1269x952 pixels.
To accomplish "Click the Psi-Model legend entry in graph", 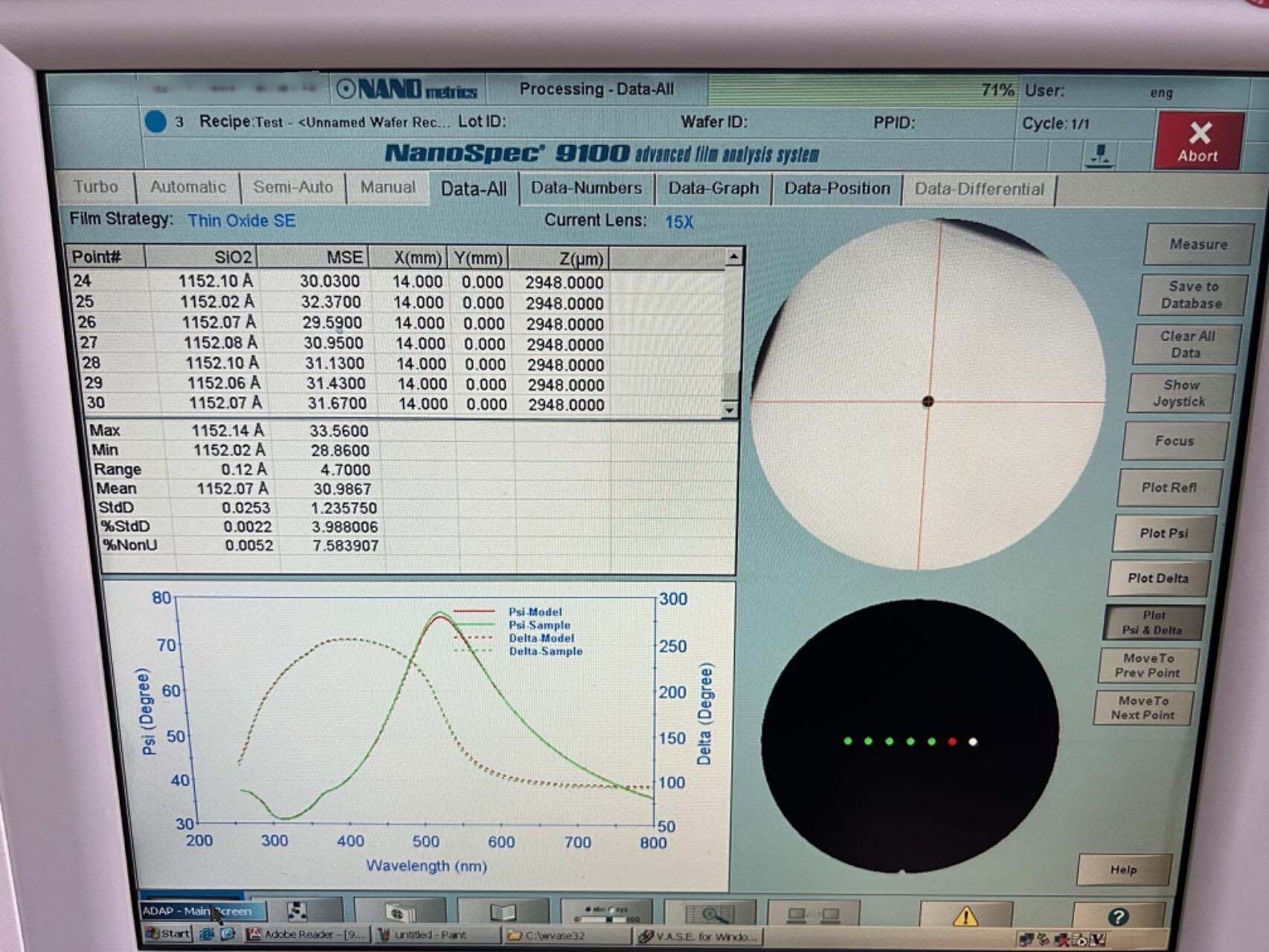I will 535,611.
